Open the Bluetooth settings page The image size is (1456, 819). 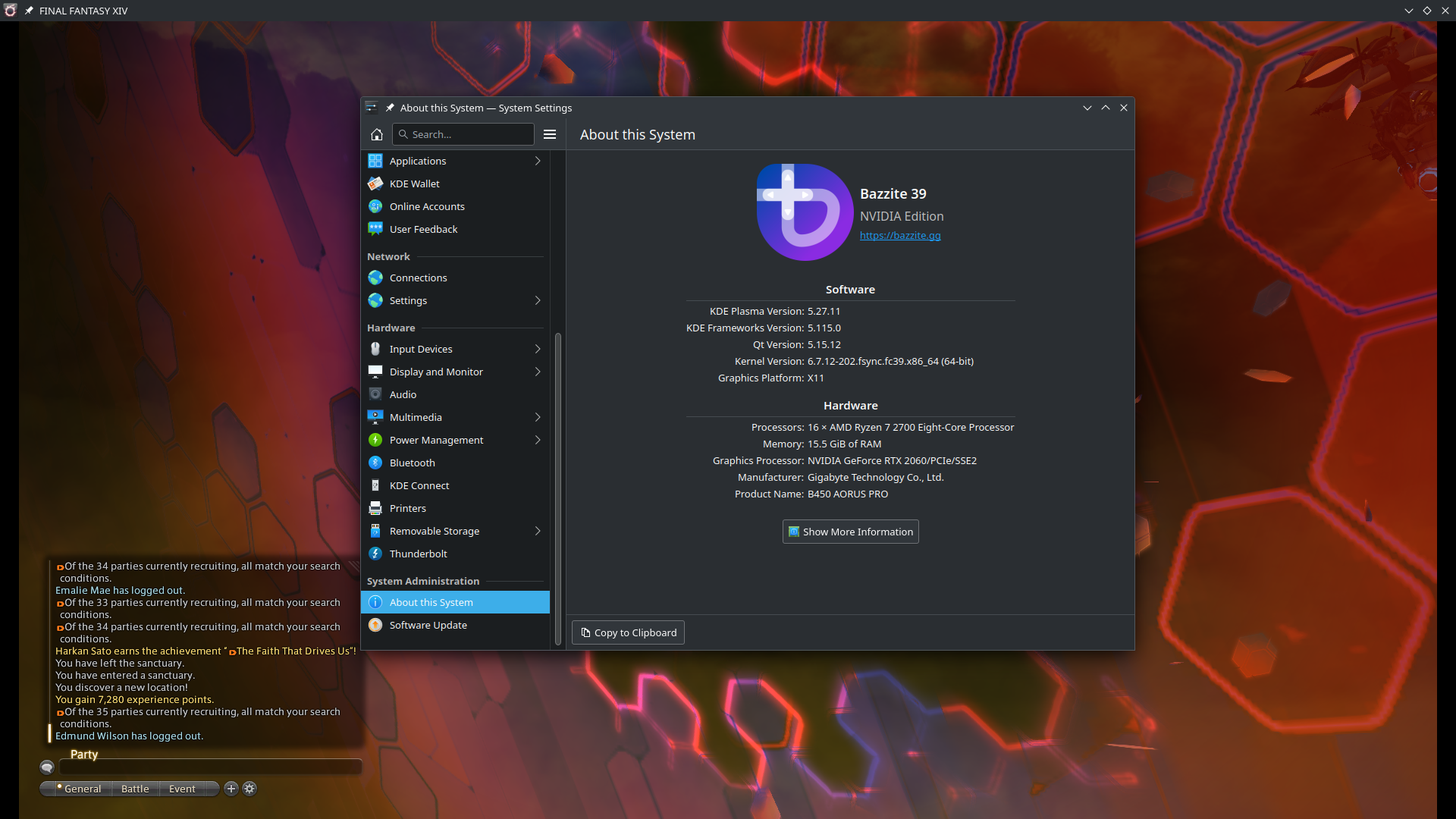pyautogui.click(x=412, y=463)
